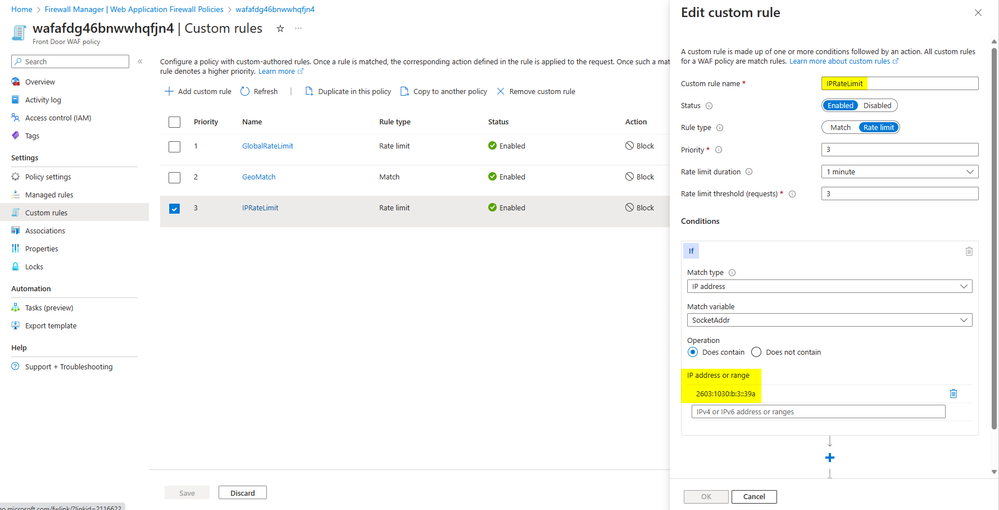Click blue plus to add condition

pos(830,458)
